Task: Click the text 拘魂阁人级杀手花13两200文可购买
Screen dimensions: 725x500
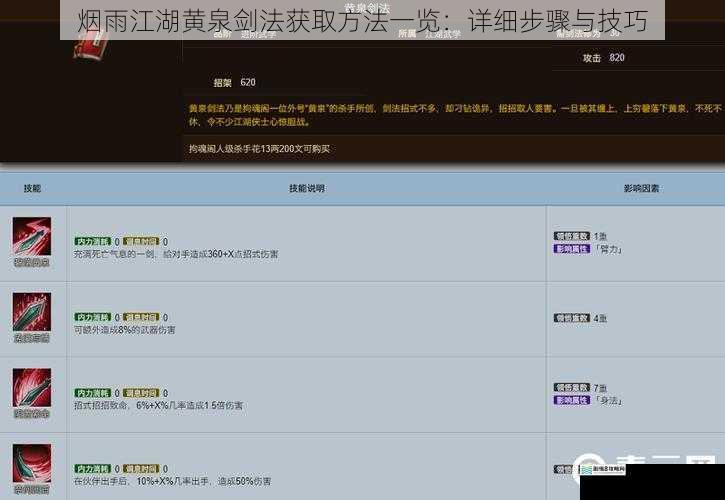Action: coord(259,149)
